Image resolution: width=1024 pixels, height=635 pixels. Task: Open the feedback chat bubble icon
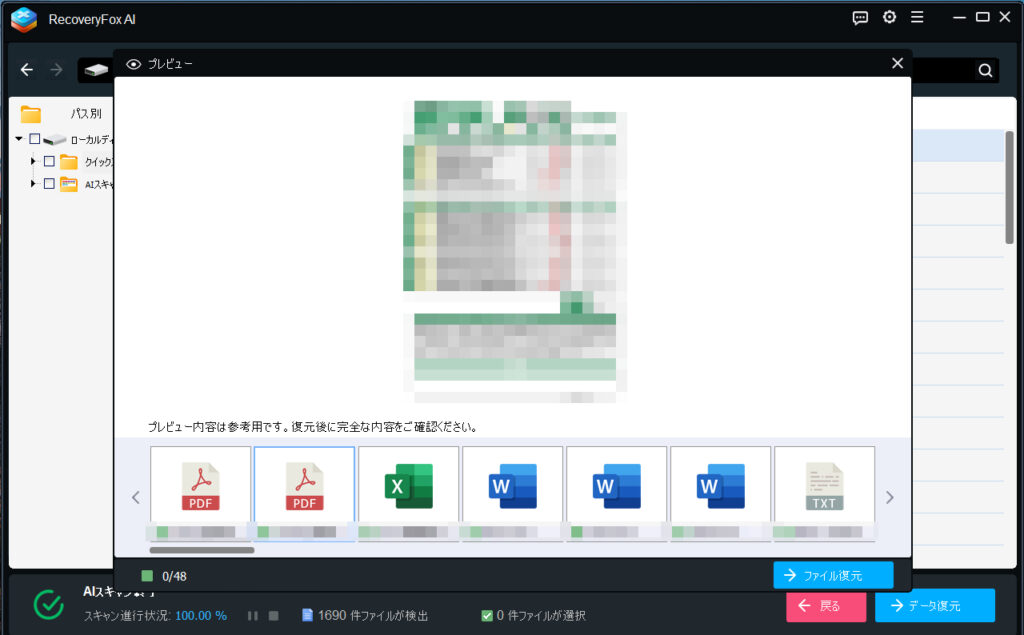tap(860, 18)
